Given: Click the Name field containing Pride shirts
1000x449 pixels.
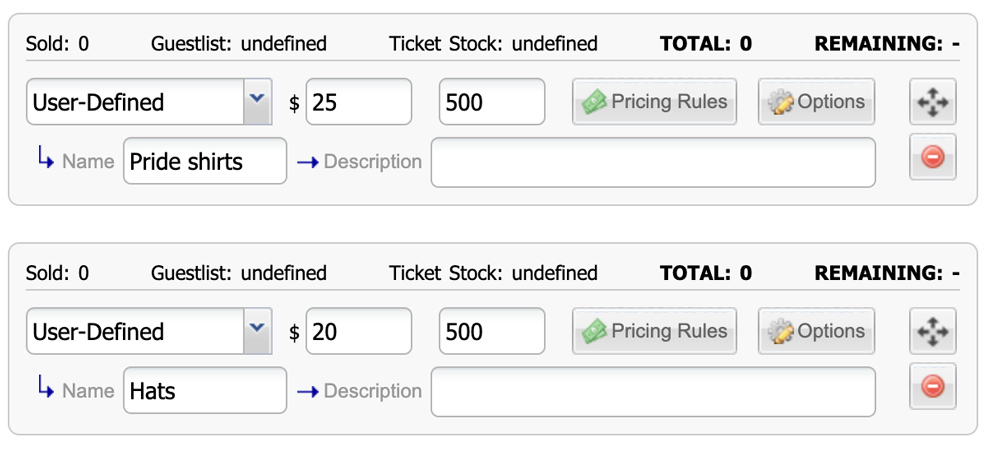Looking at the screenshot, I should pyautogui.click(x=205, y=161).
